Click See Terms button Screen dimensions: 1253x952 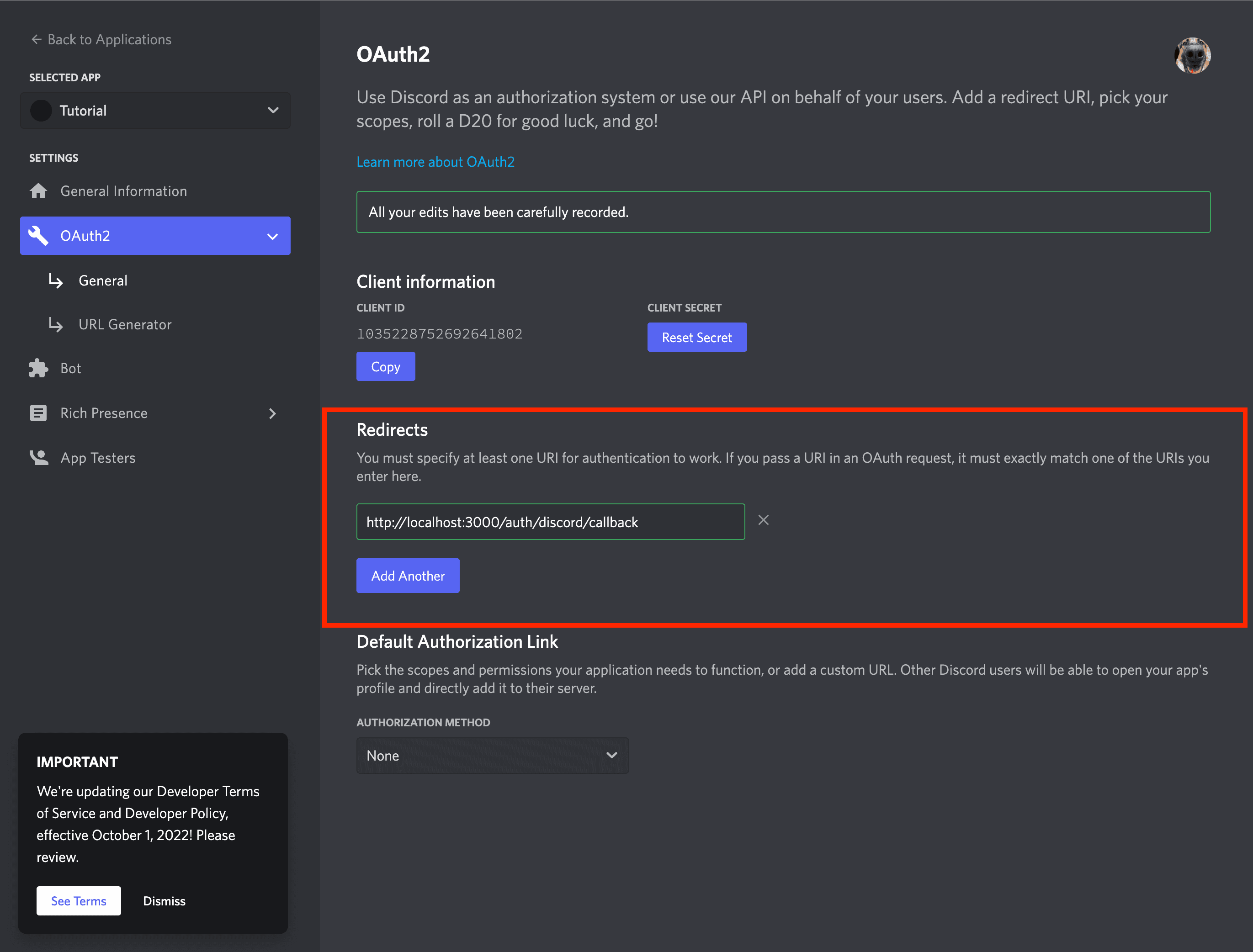point(79,901)
